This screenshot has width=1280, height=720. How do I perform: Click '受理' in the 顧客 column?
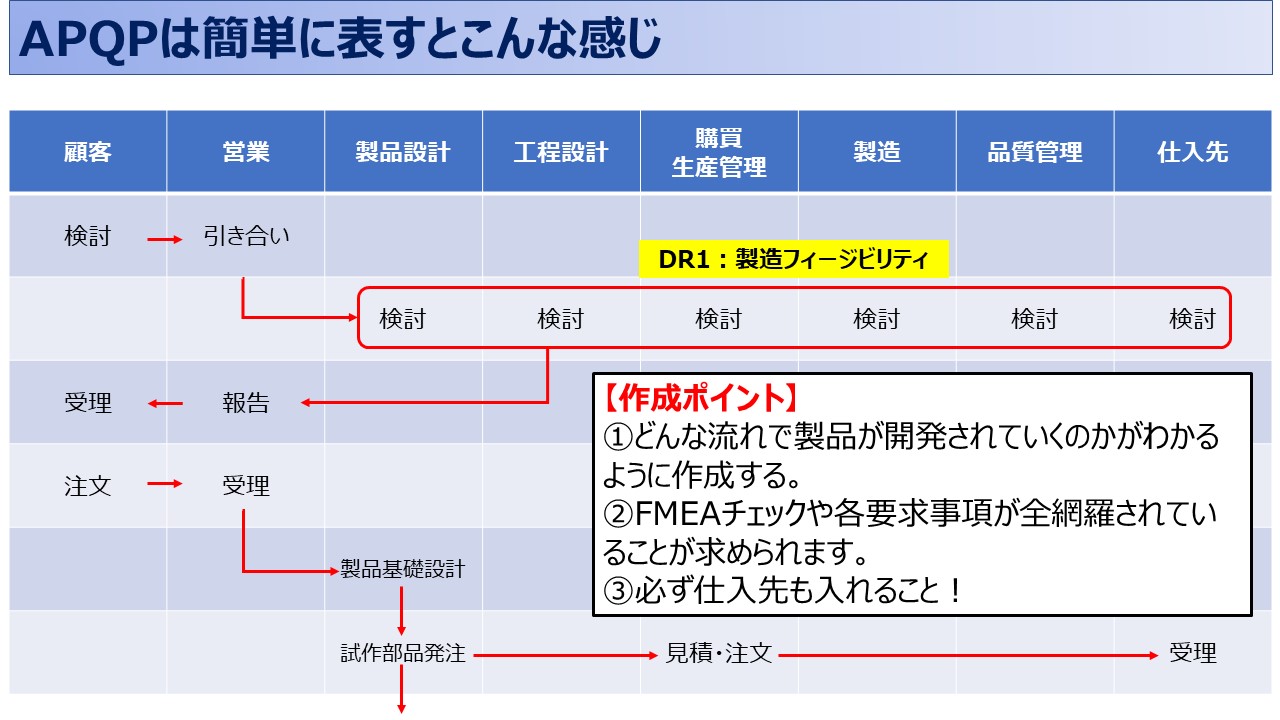pos(88,403)
